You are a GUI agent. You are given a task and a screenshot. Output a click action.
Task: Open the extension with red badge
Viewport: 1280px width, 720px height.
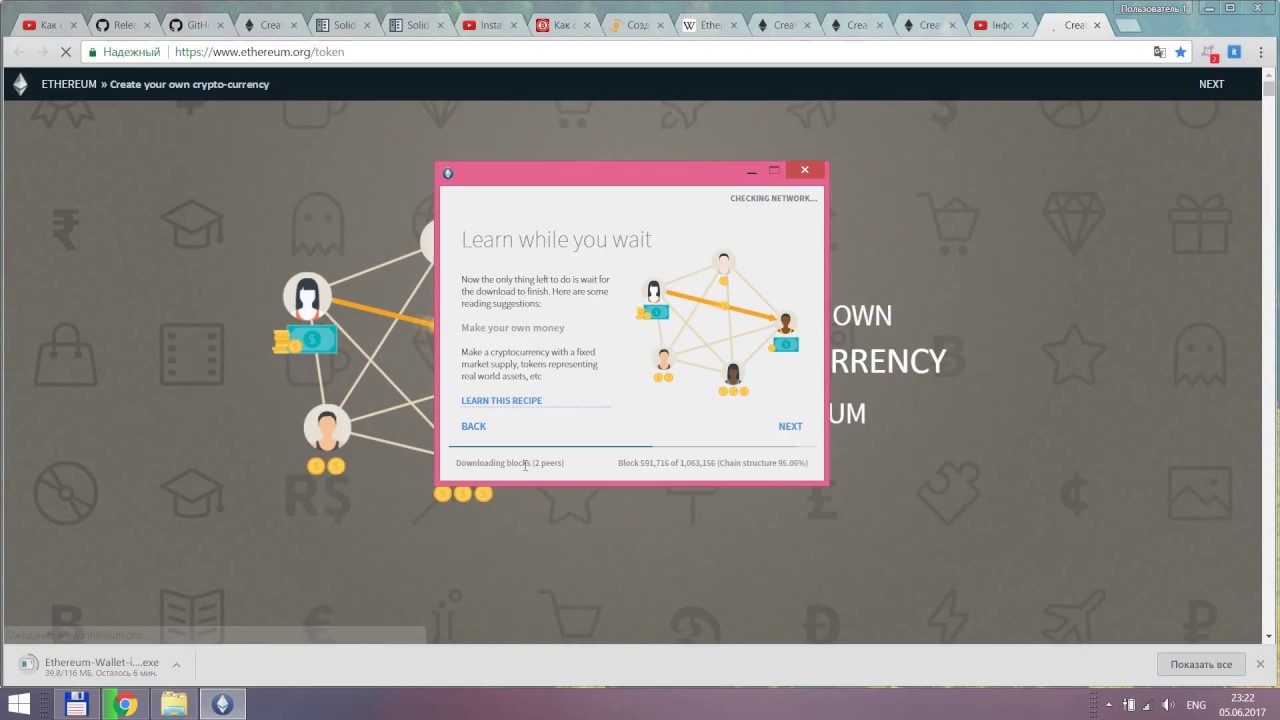(x=1210, y=53)
